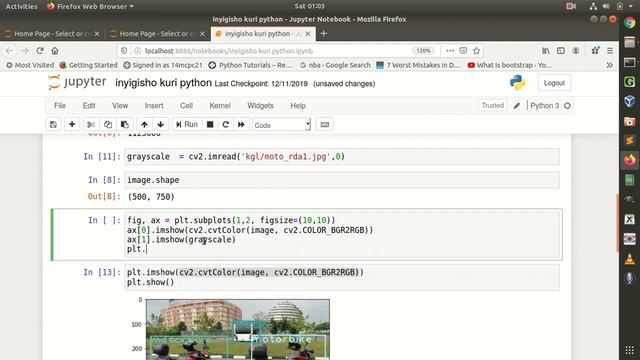Go back in browser history
The height and width of the screenshot is (360, 640).
(10, 51)
